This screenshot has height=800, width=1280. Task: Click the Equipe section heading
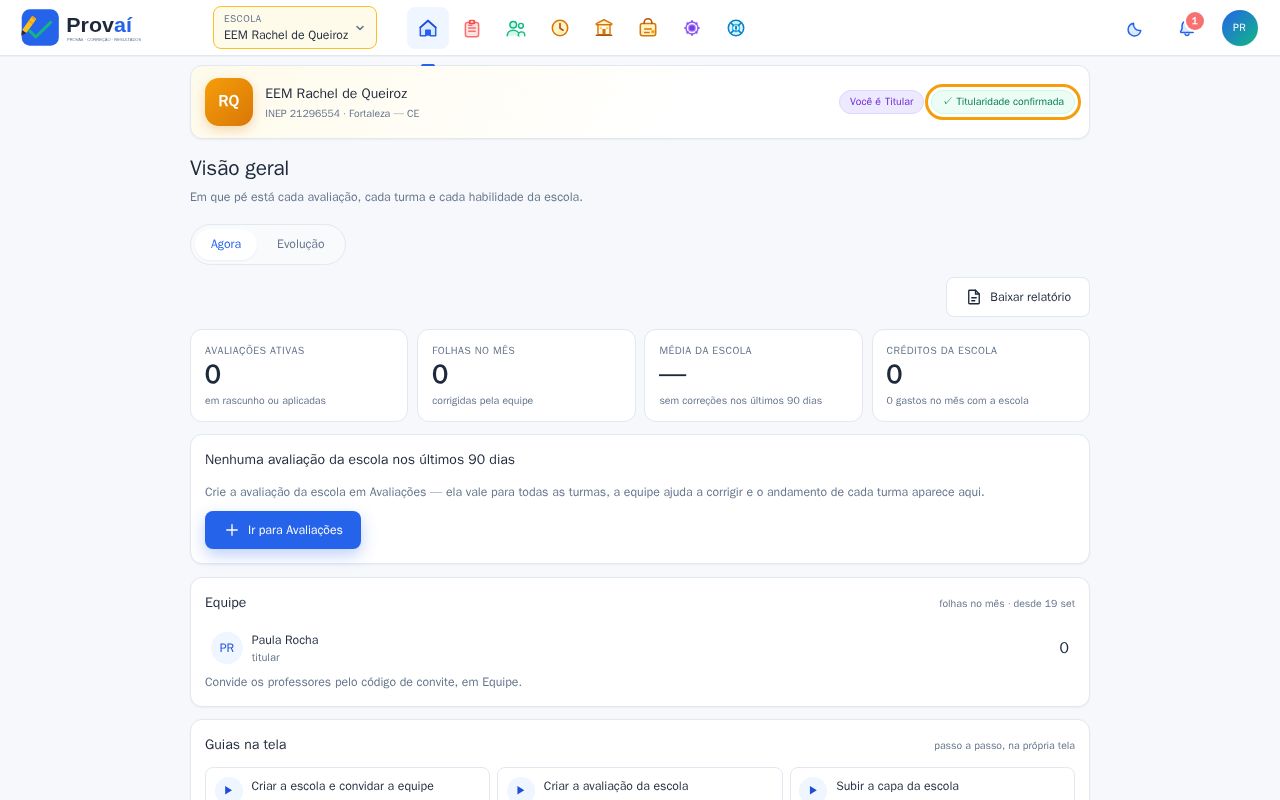tap(225, 603)
